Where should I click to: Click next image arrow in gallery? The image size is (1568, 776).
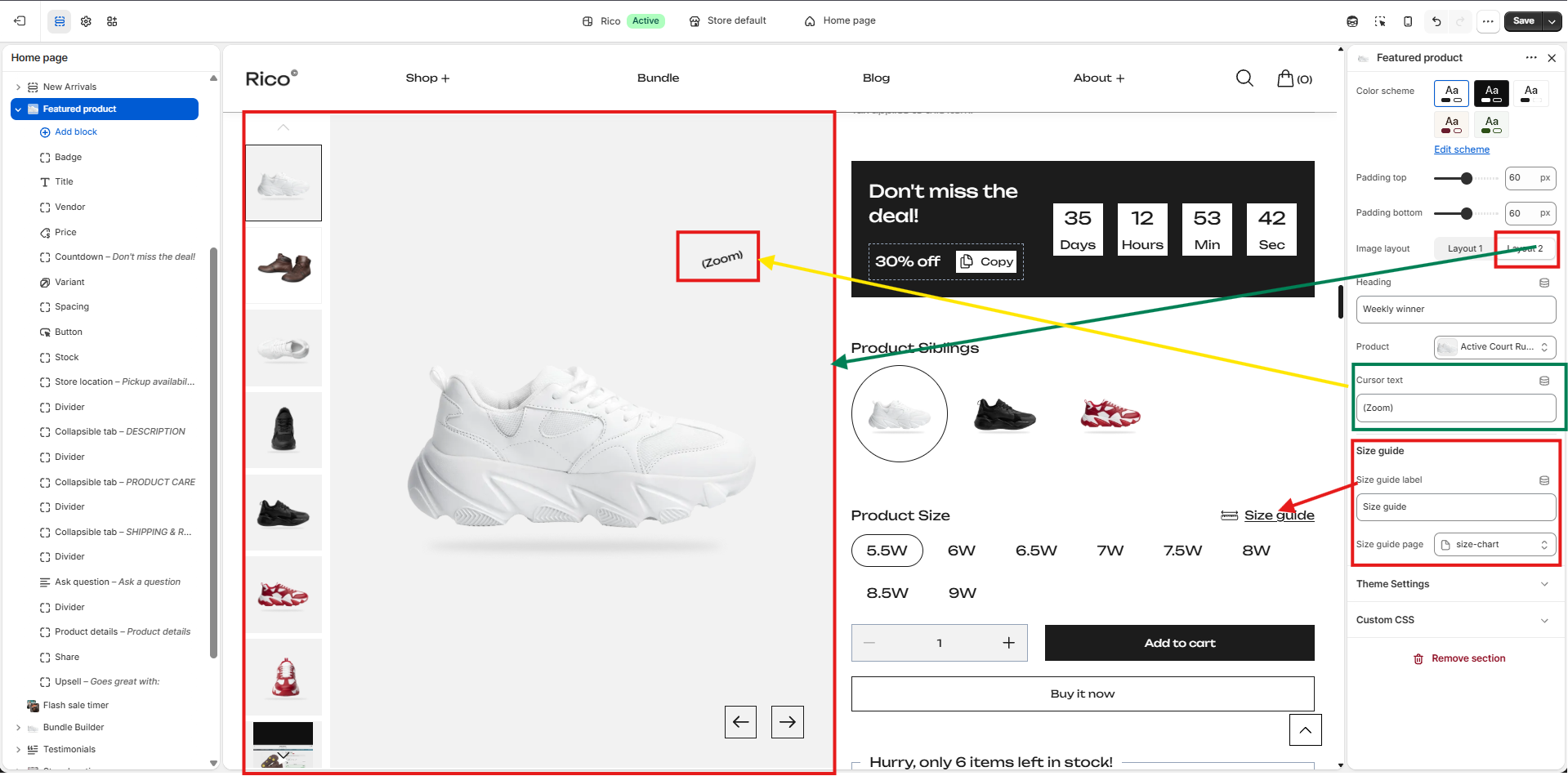(788, 722)
